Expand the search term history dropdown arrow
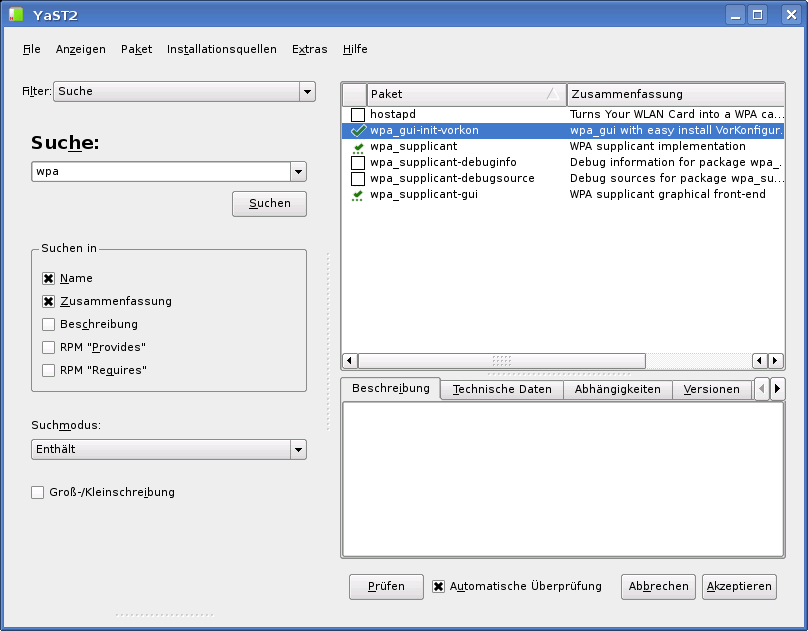 [x=298, y=172]
